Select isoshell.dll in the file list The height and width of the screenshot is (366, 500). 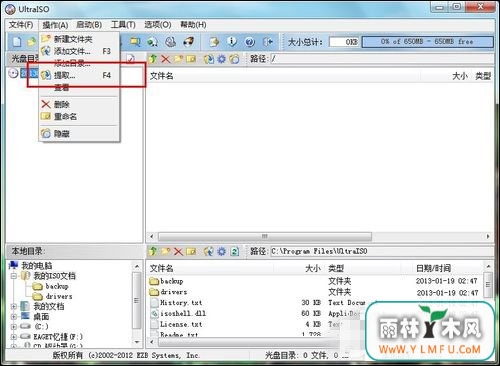[183, 313]
